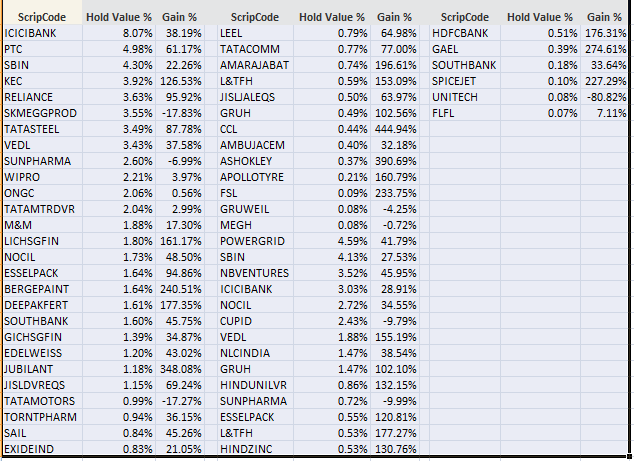
Task: Click the NLCINDIA scrip cell
Action: click(x=248, y=352)
